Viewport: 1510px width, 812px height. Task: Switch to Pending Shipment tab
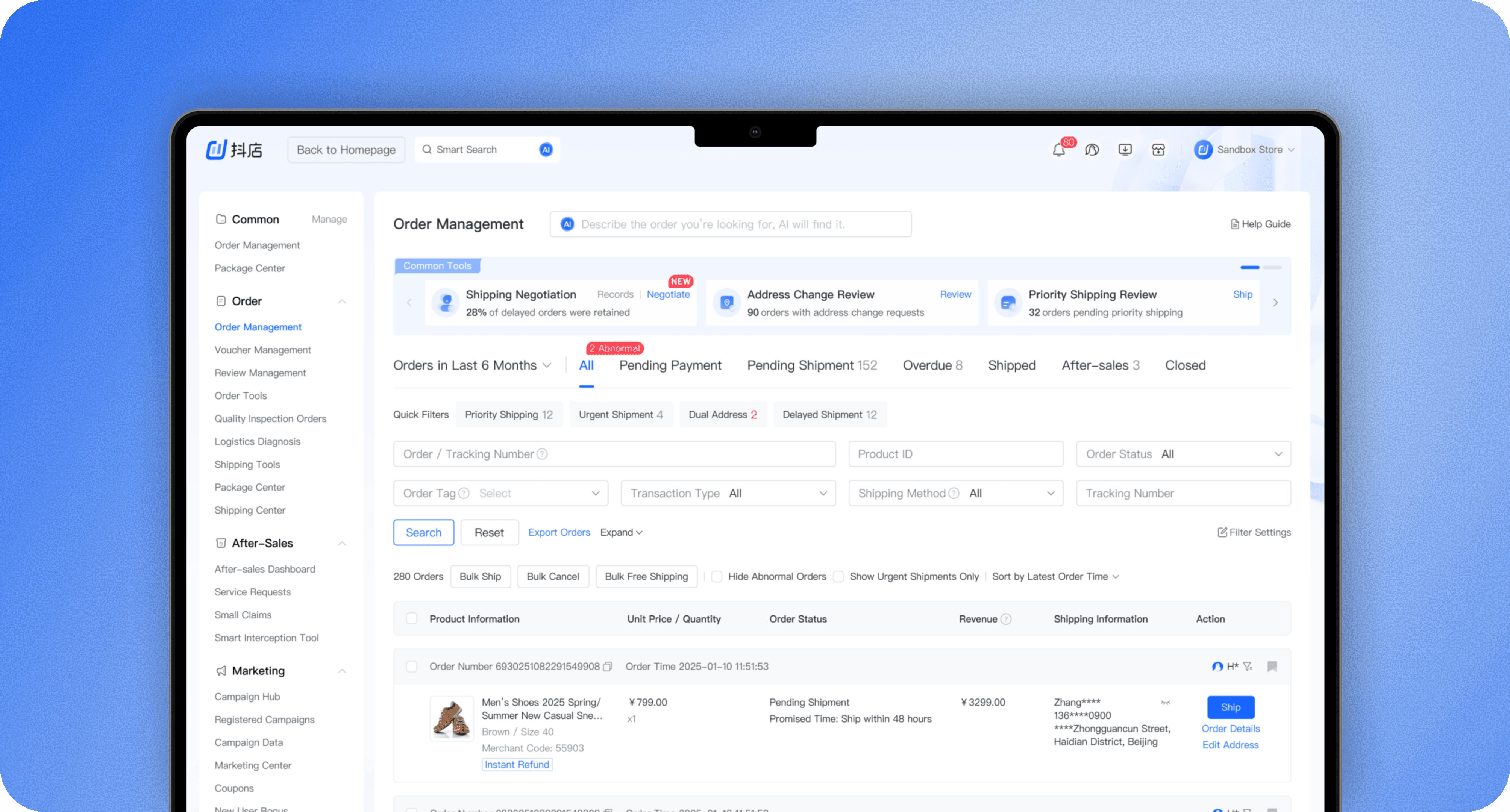[811, 366]
